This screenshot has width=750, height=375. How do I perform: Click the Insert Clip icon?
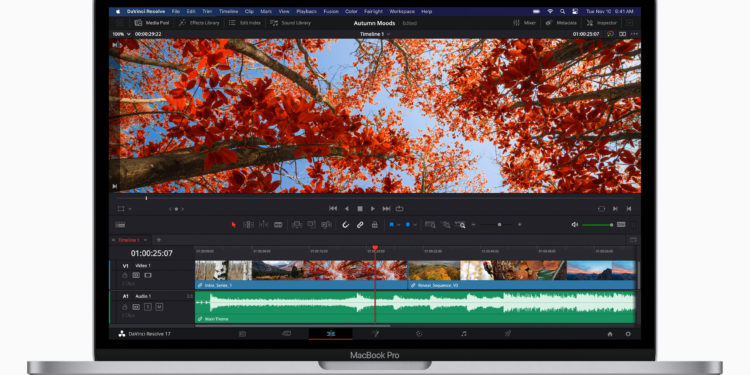coord(297,224)
